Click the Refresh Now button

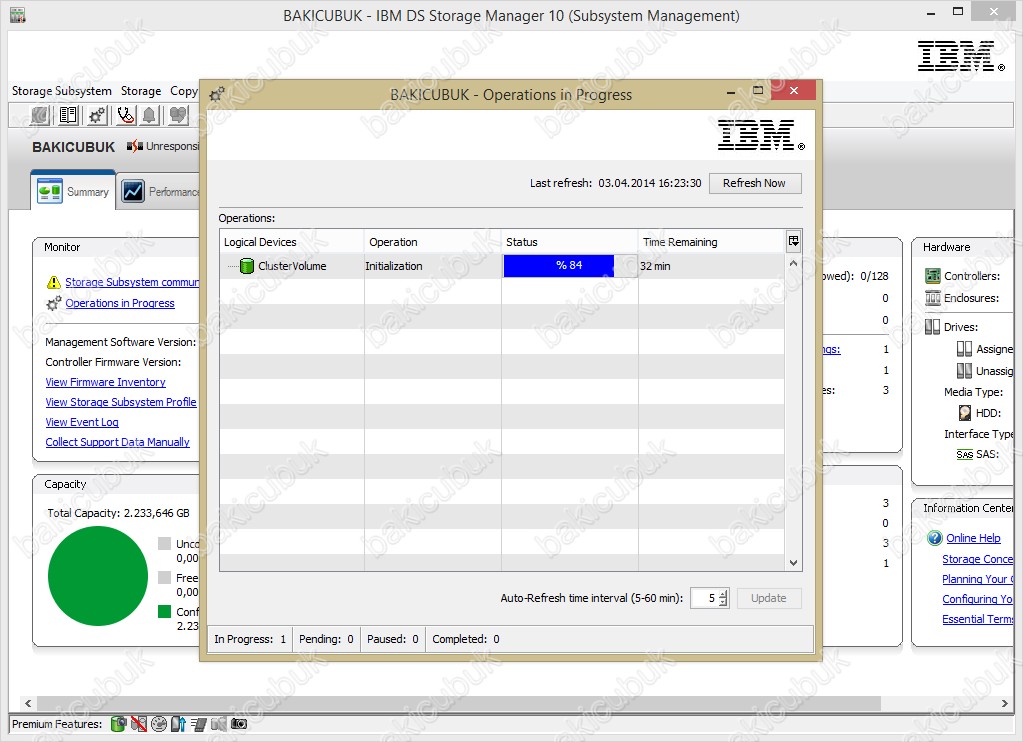coord(755,183)
